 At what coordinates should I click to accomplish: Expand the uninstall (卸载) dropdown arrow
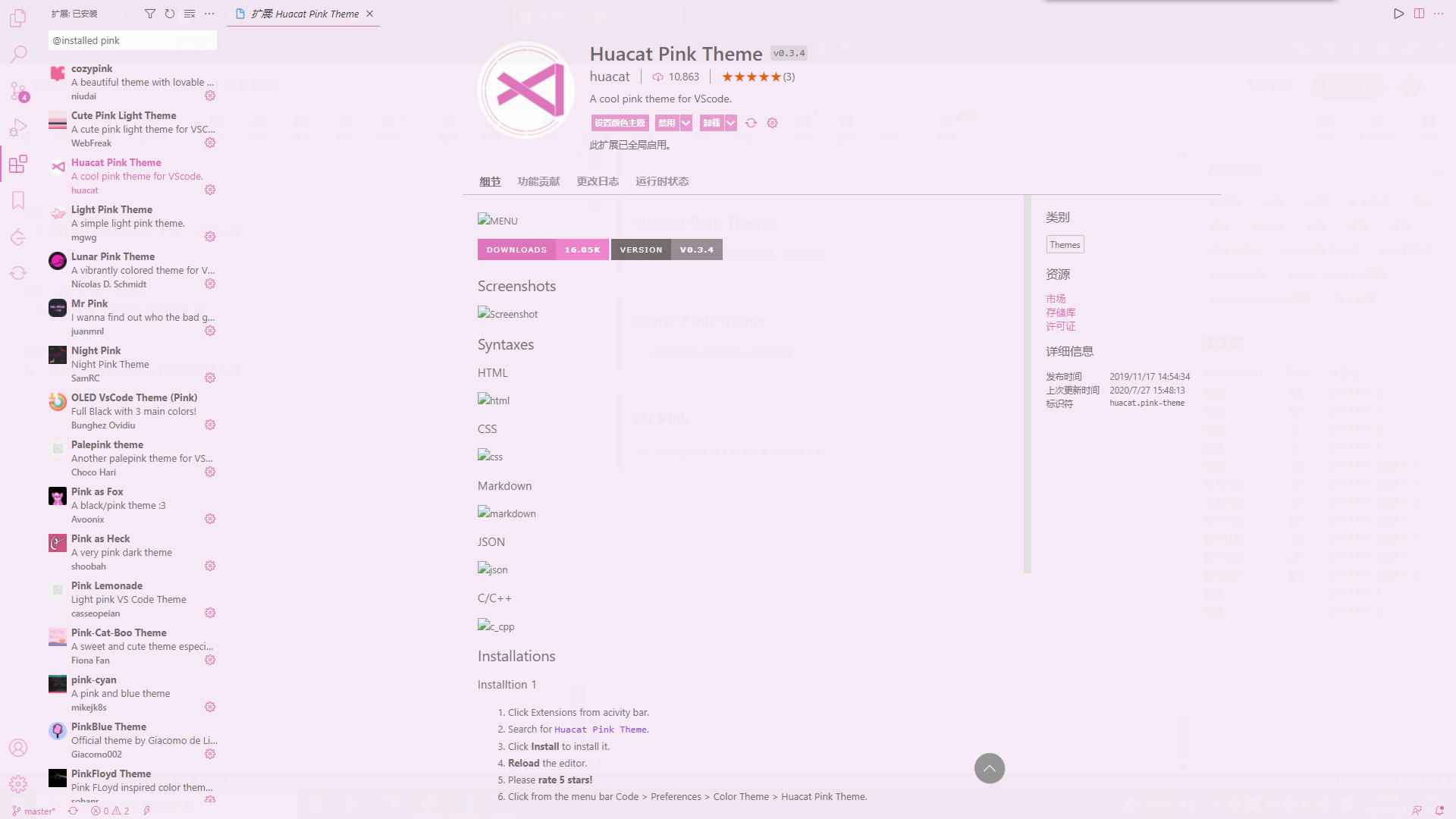[730, 123]
